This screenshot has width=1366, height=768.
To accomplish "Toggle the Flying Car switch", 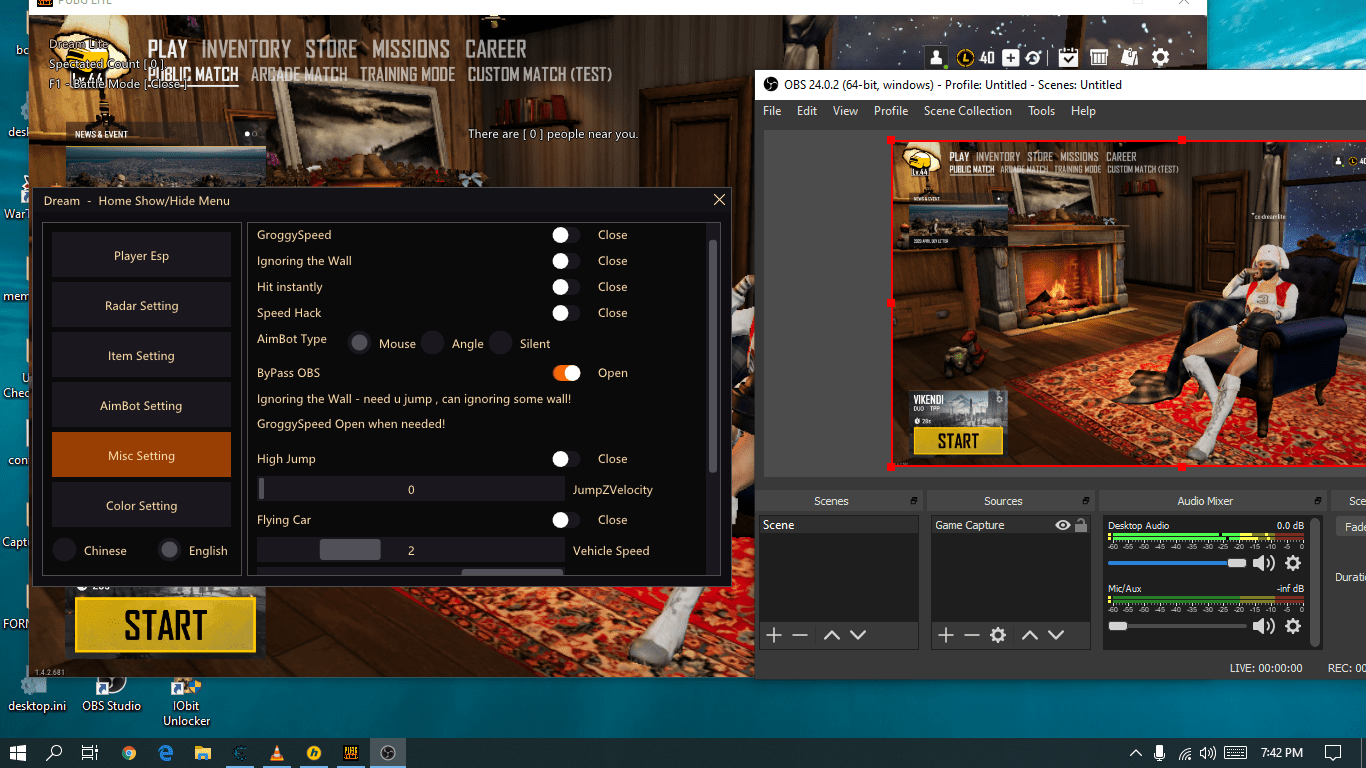I will tap(565, 520).
